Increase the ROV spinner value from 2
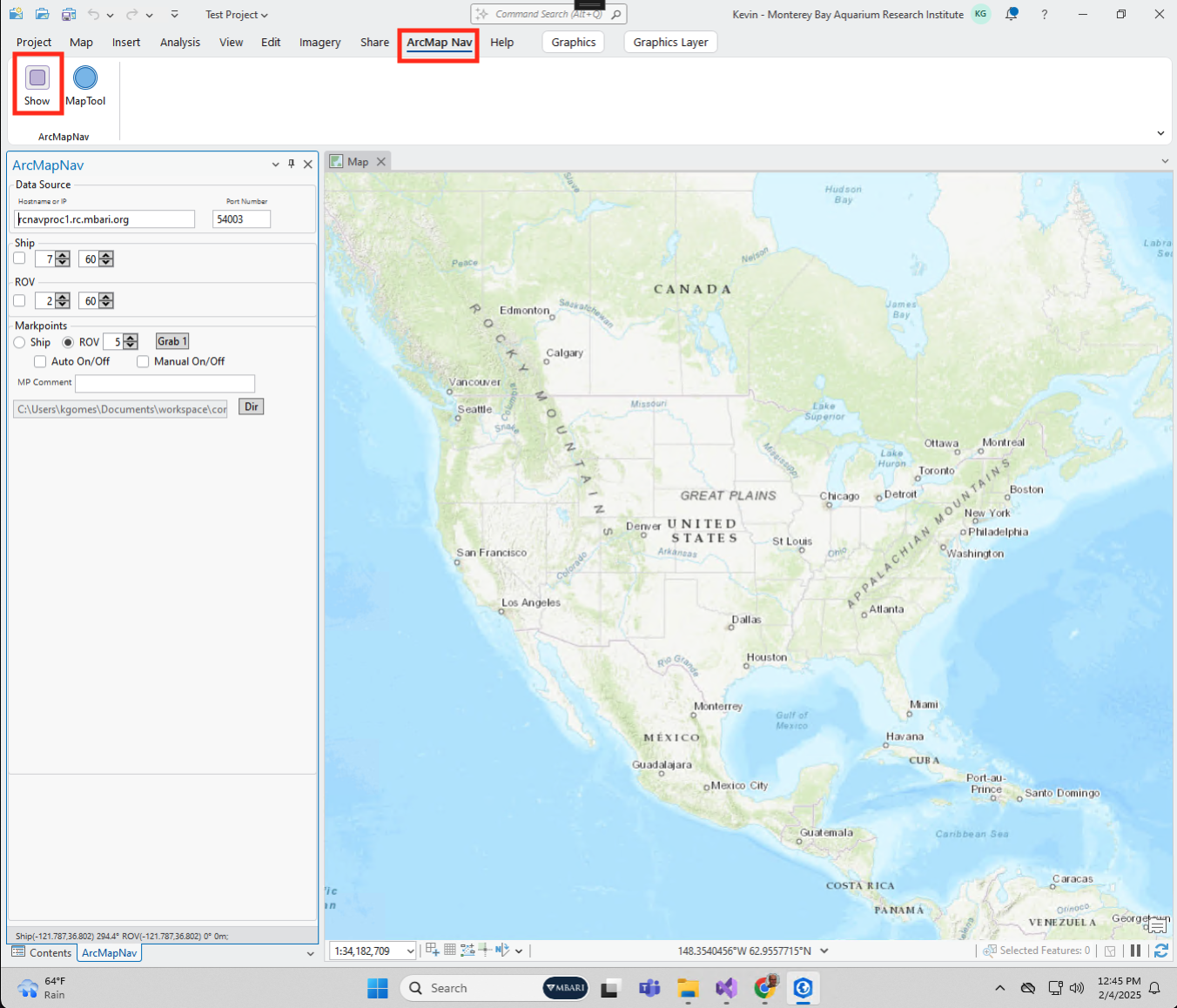Image resolution: width=1177 pixels, height=1008 pixels. [x=63, y=297]
